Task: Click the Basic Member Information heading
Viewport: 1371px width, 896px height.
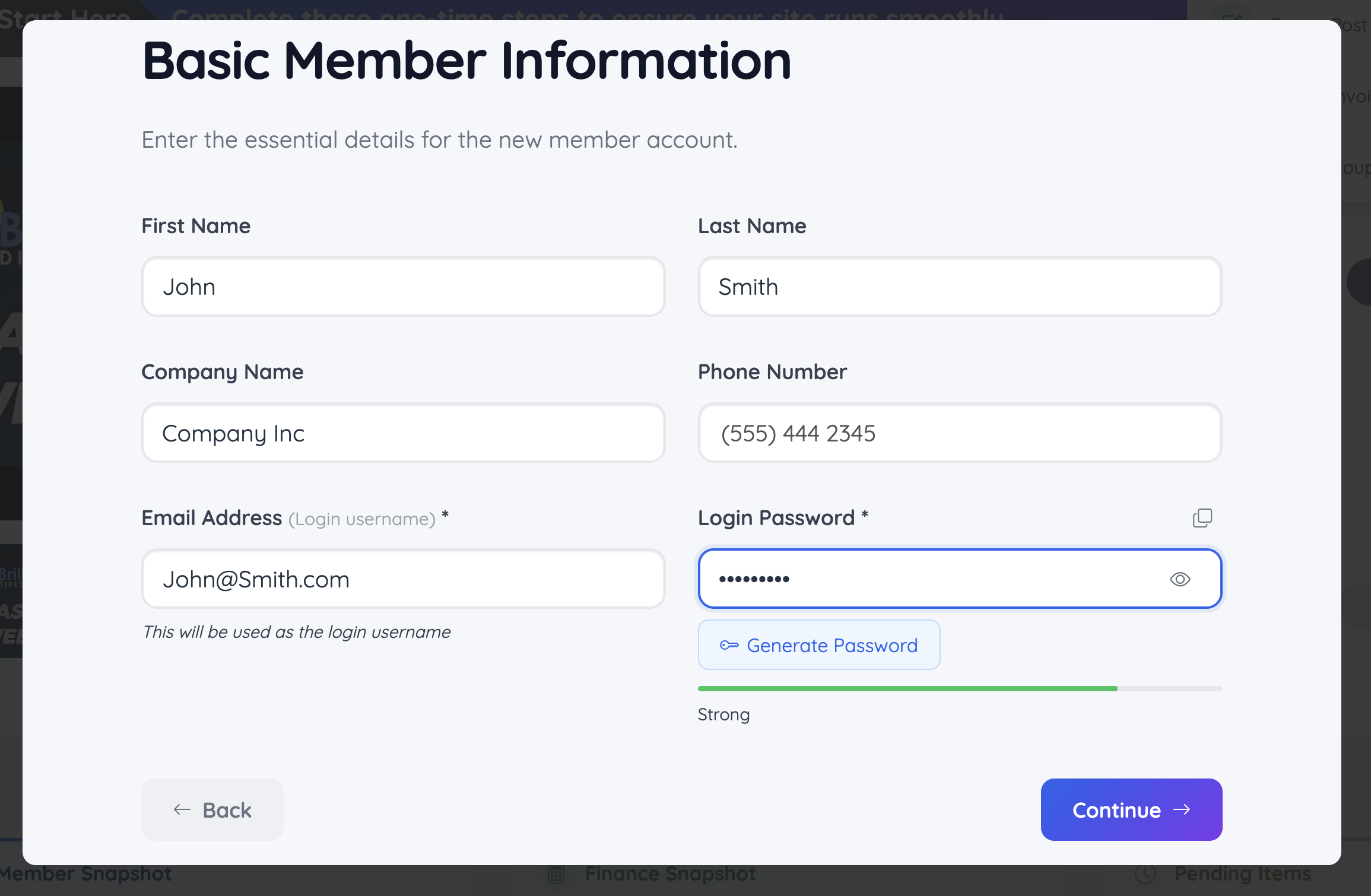Action: coord(466,61)
